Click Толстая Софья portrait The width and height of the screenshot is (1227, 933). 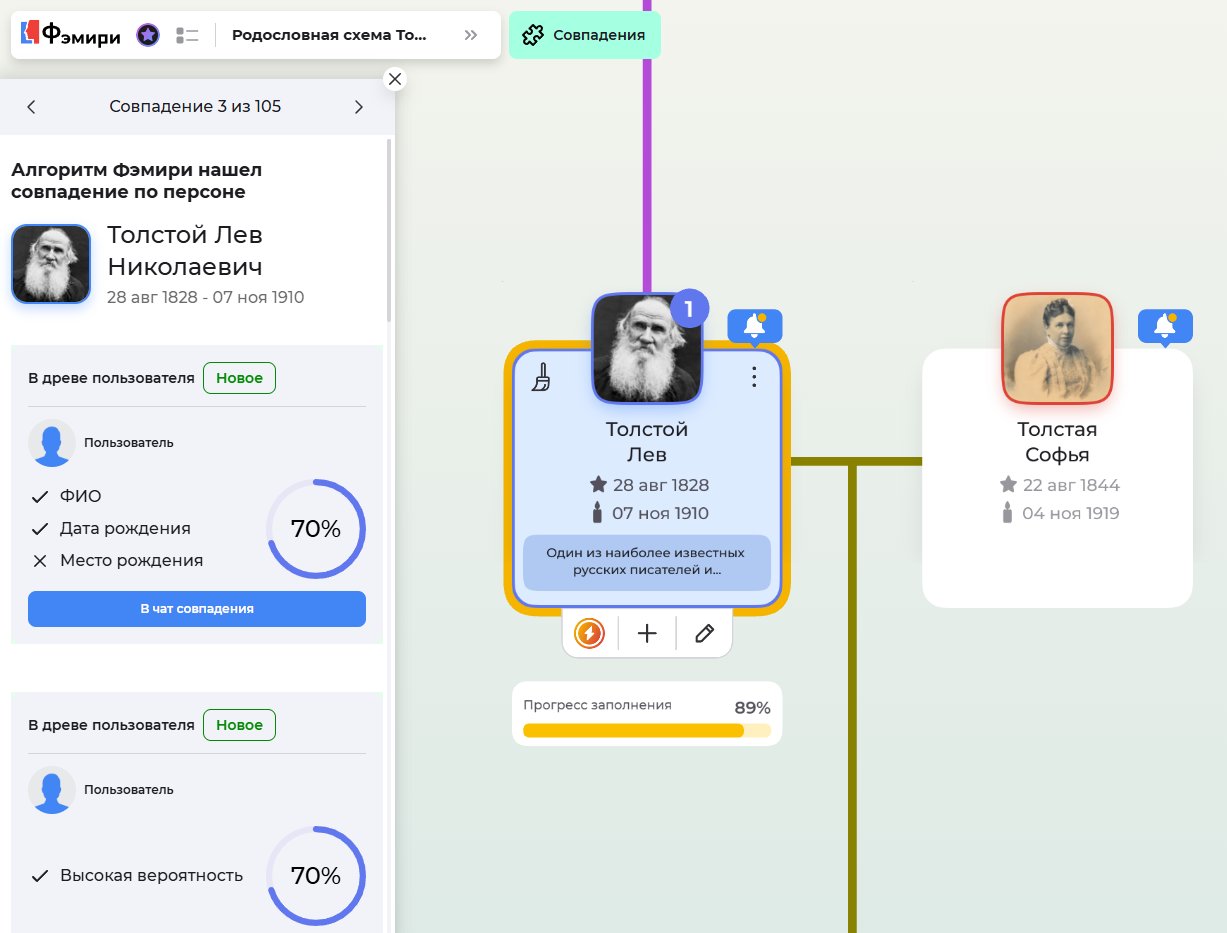1057,348
